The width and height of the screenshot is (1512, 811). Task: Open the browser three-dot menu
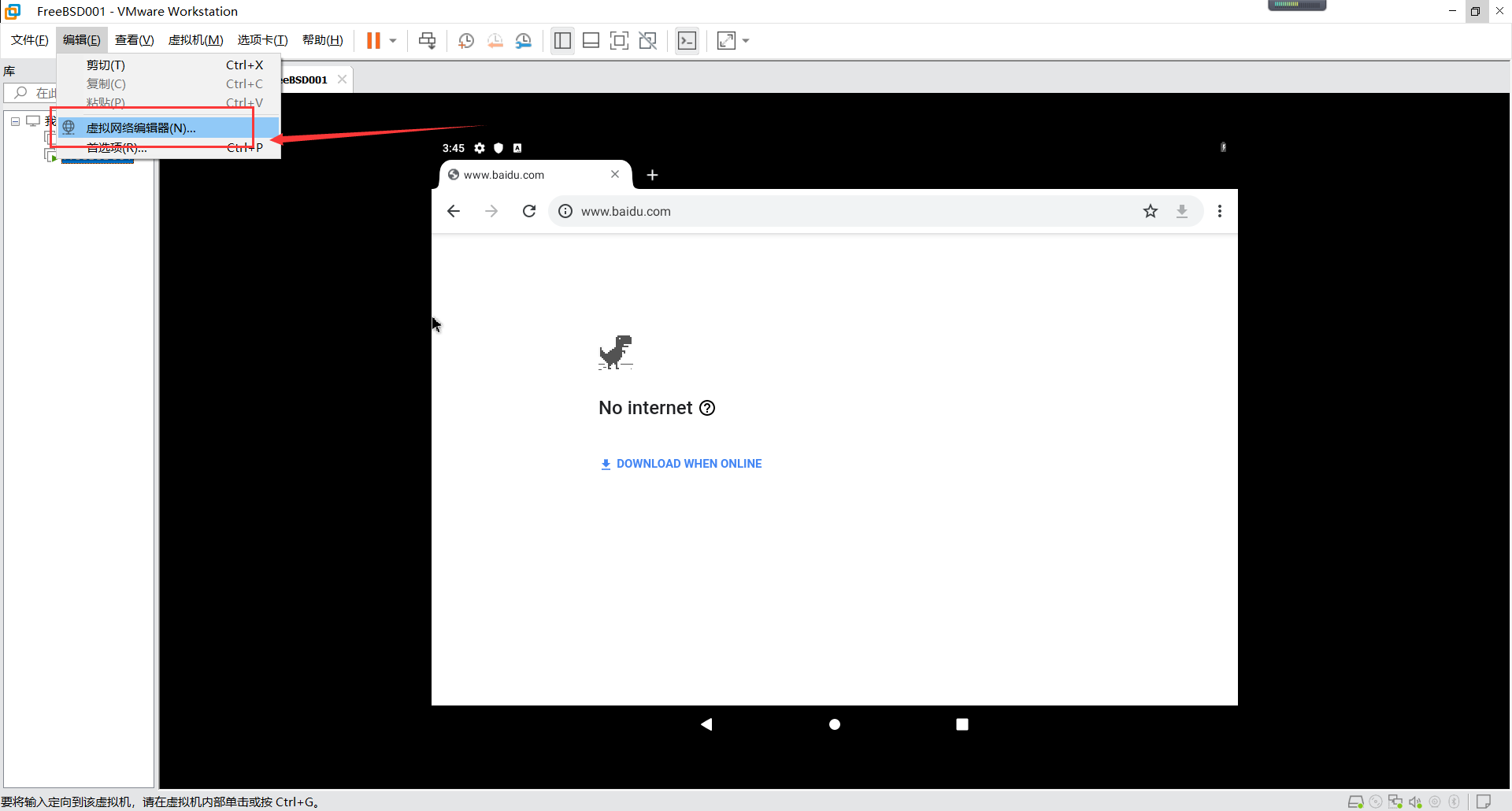(1220, 211)
